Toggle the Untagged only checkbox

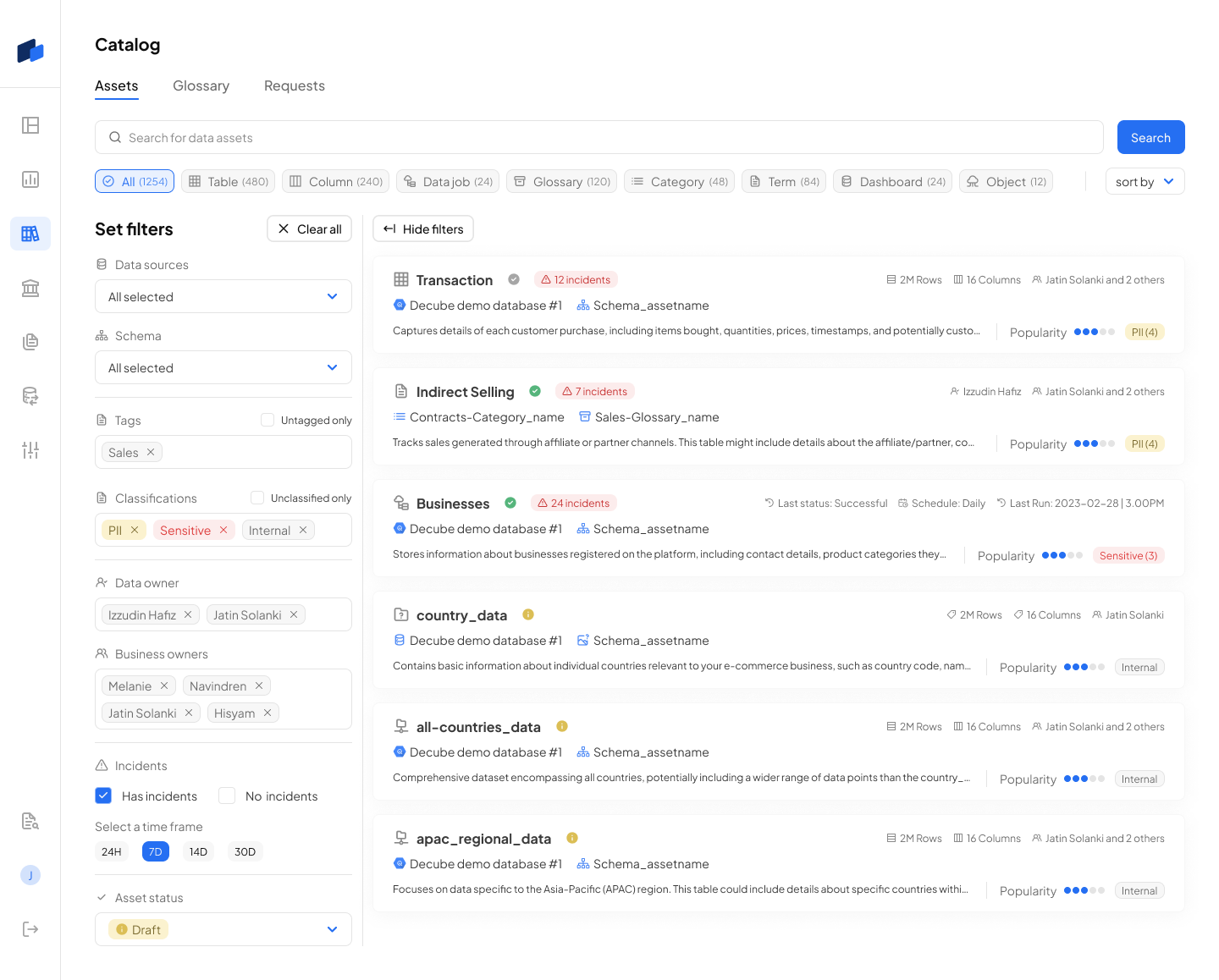(268, 420)
